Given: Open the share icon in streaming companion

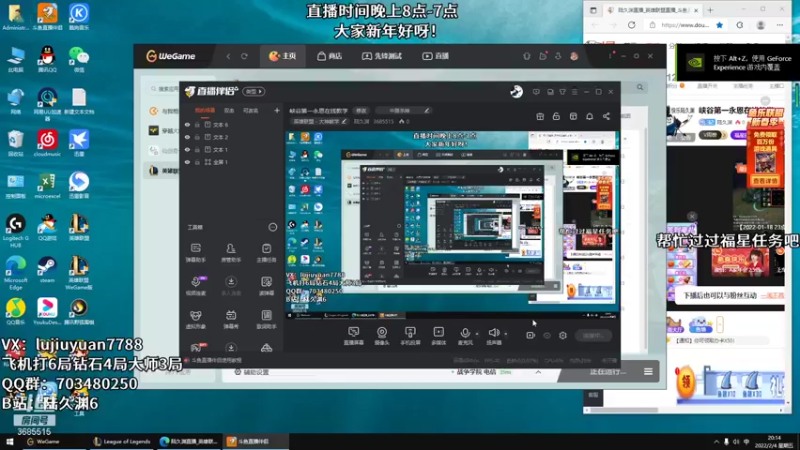Looking at the screenshot, I should [606, 116].
